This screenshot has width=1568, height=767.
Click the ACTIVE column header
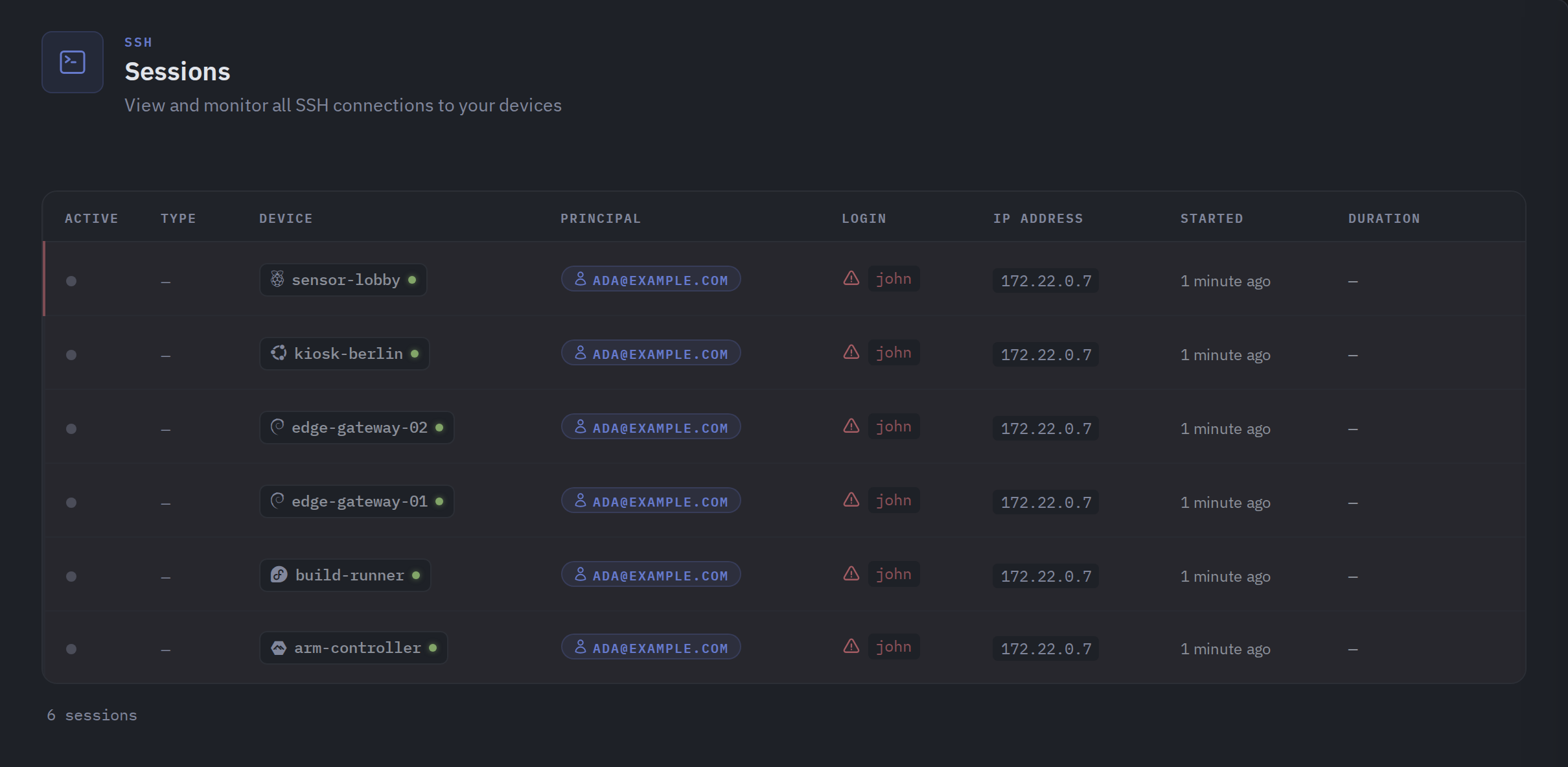(x=91, y=218)
